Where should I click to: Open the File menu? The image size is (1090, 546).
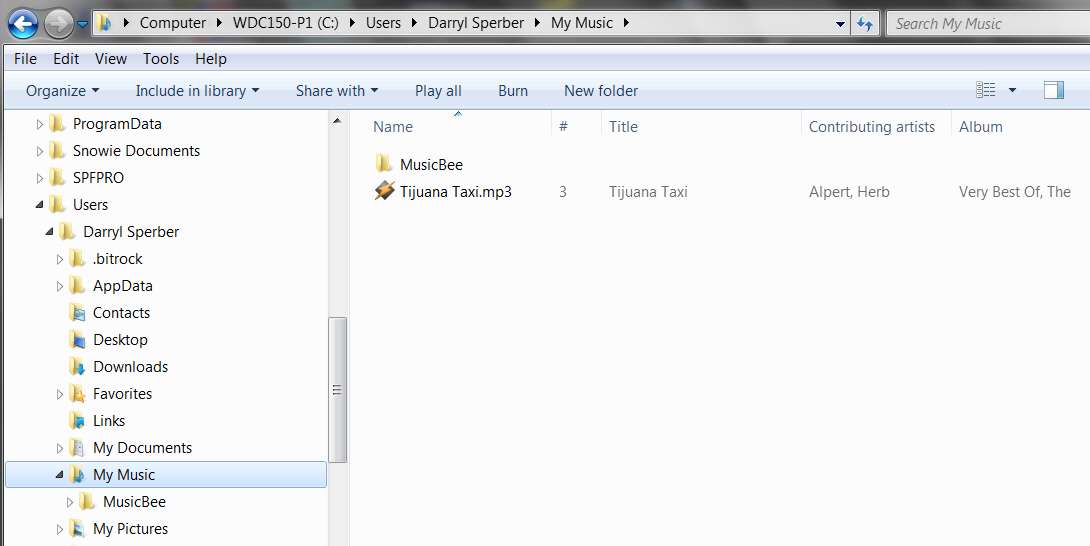[x=25, y=59]
